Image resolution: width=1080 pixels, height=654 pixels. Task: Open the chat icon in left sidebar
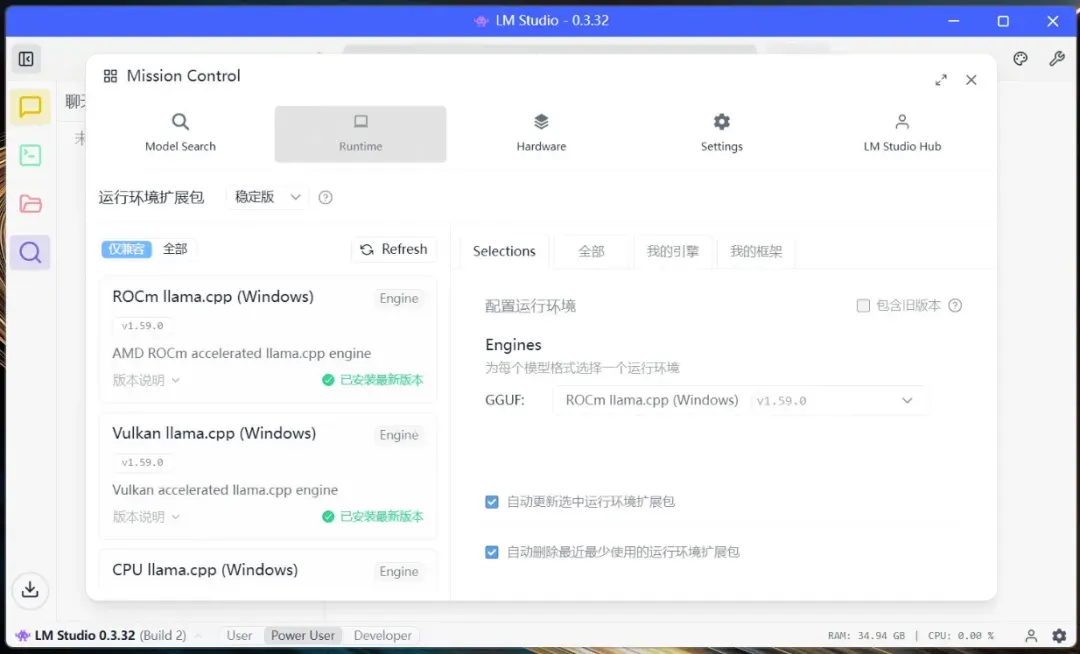pos(30,107)
